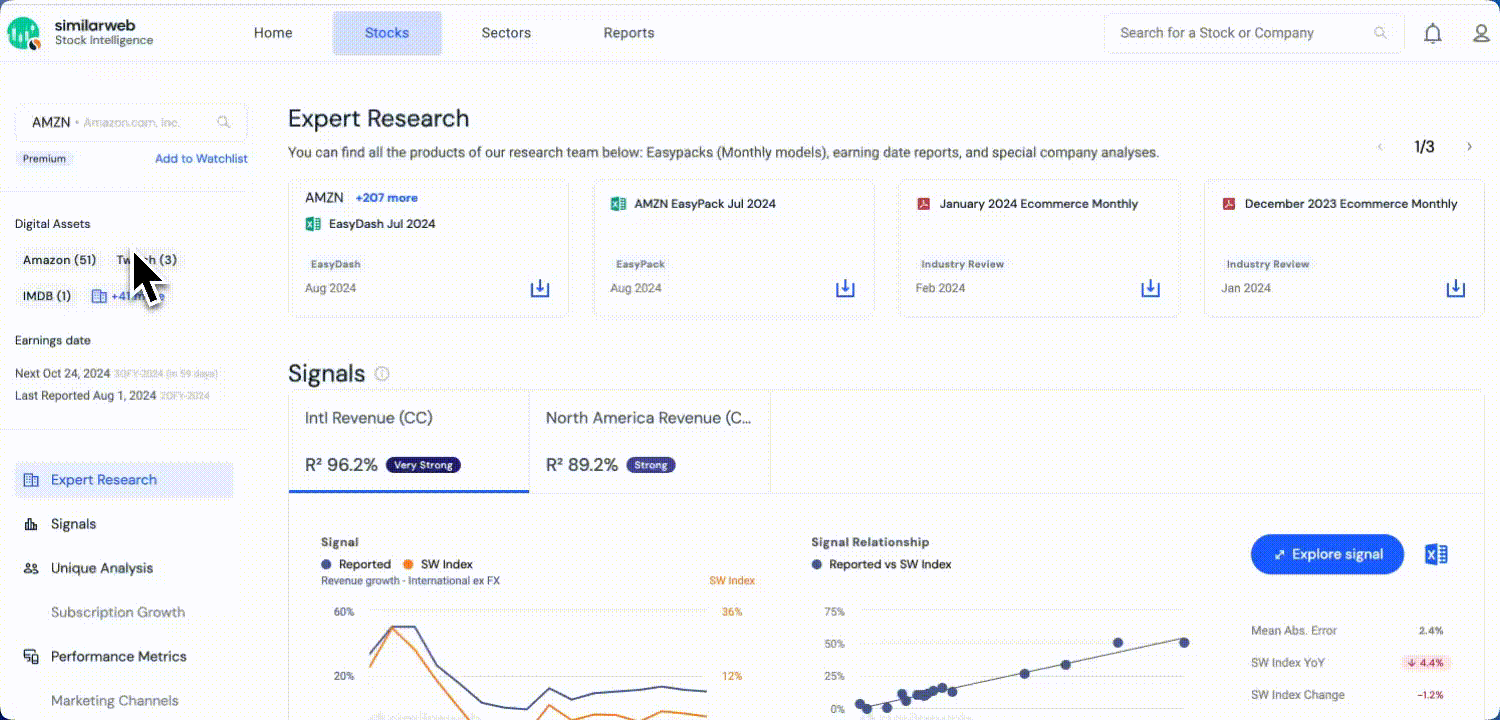Click the Unique Analysis sidebar icon
The height and width of the screenshot is (720, 1500).
31,568
